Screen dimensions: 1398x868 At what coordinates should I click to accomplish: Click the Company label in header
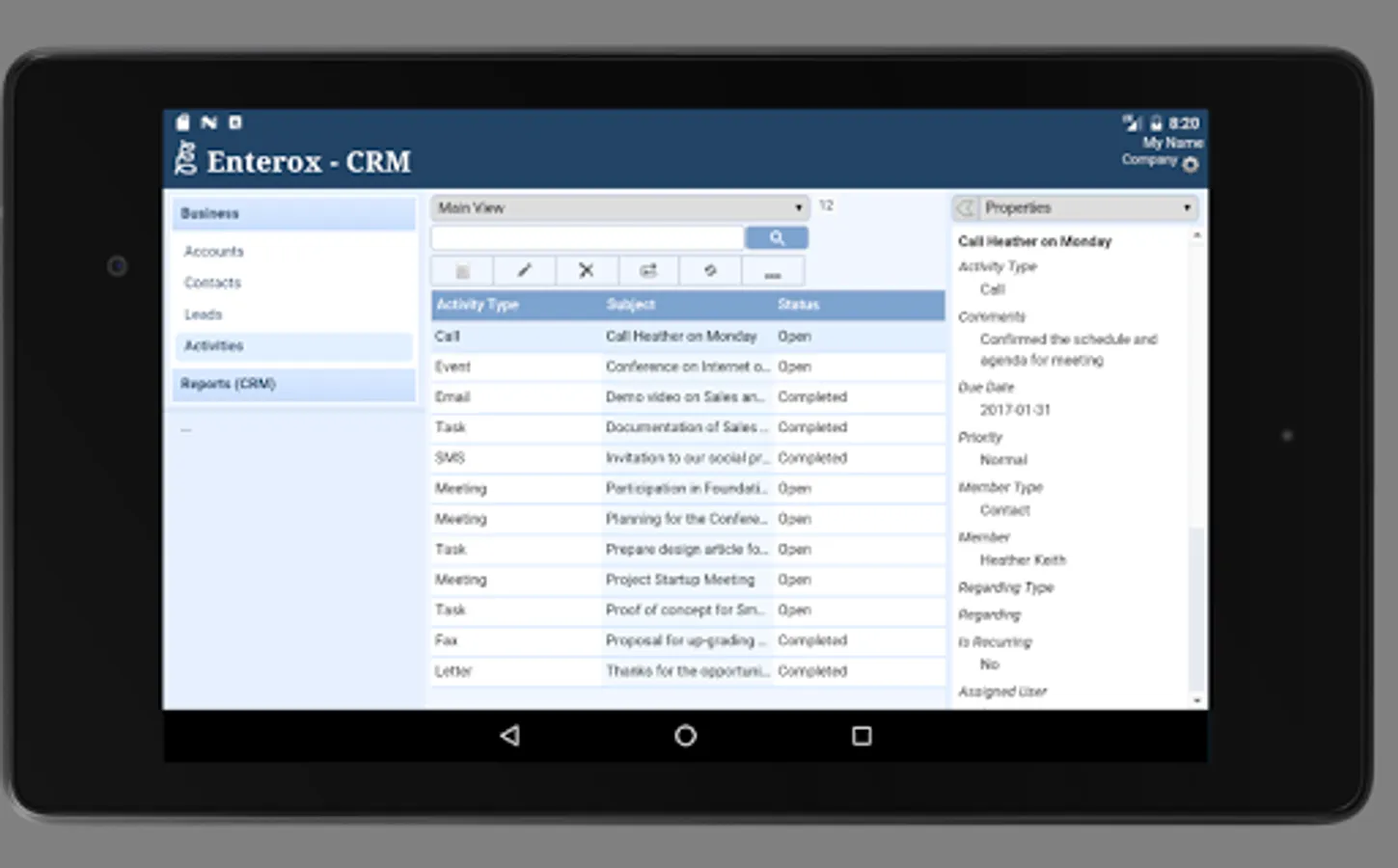tap(1149, 159)
